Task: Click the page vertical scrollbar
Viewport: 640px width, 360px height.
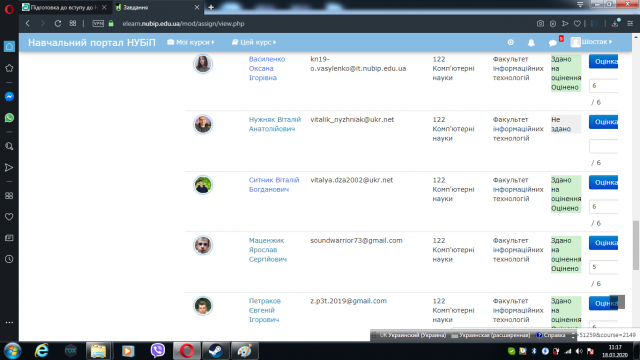Action: point(636,245)
